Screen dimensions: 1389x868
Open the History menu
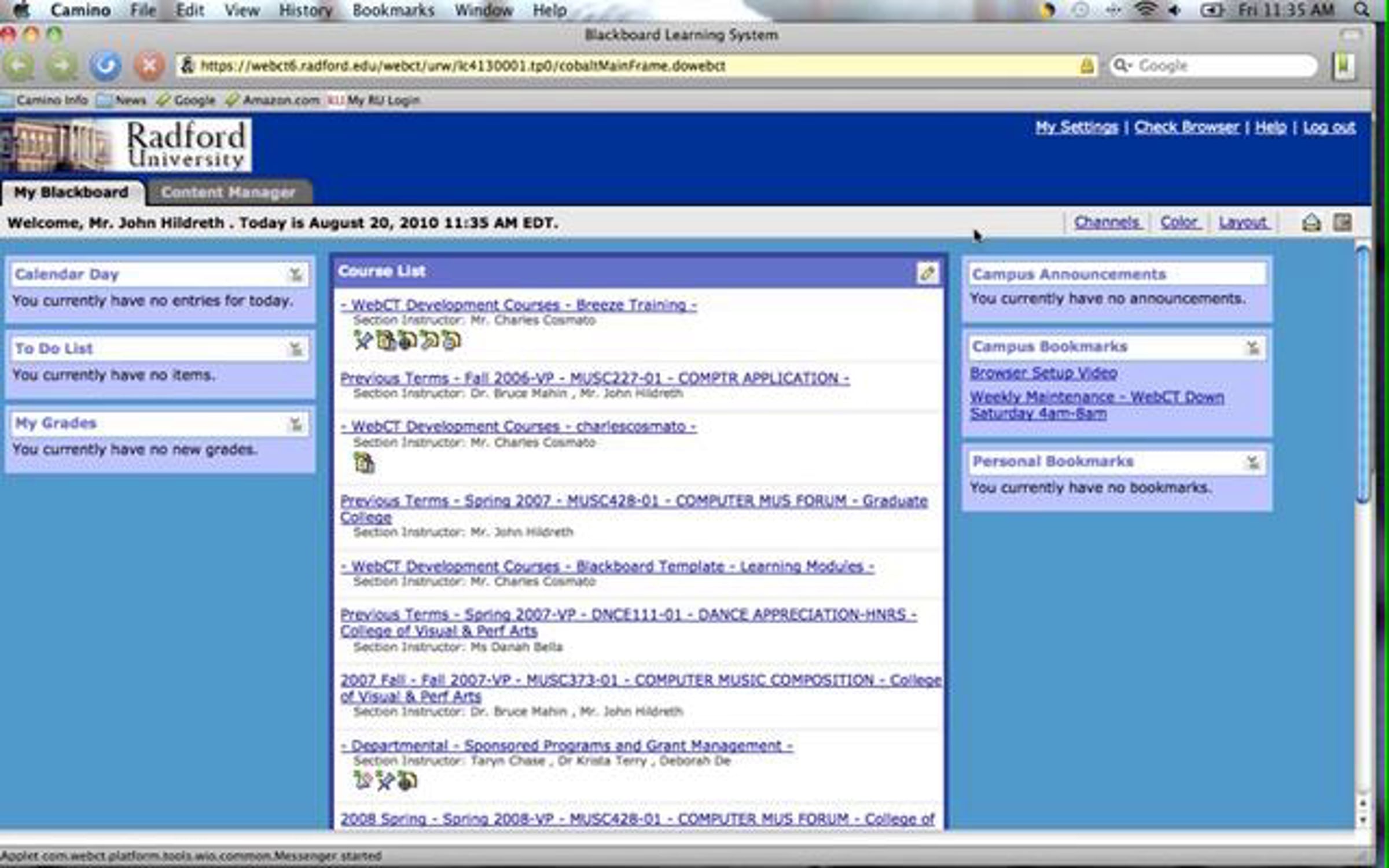click(x=306, y=10)
